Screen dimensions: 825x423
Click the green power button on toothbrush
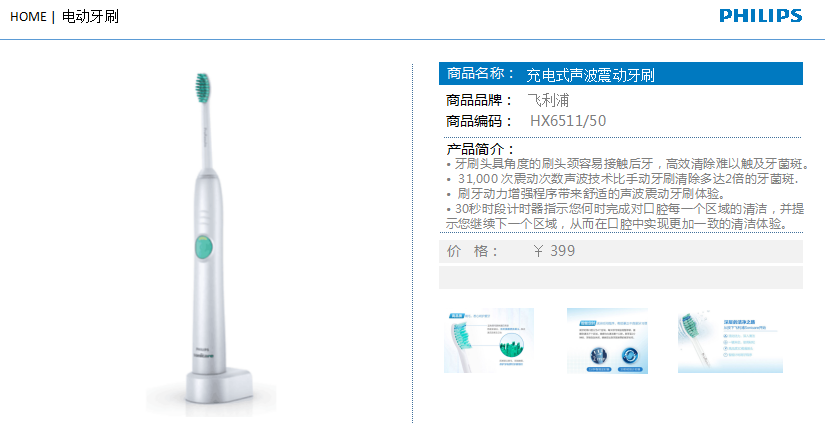pos(204,248)
